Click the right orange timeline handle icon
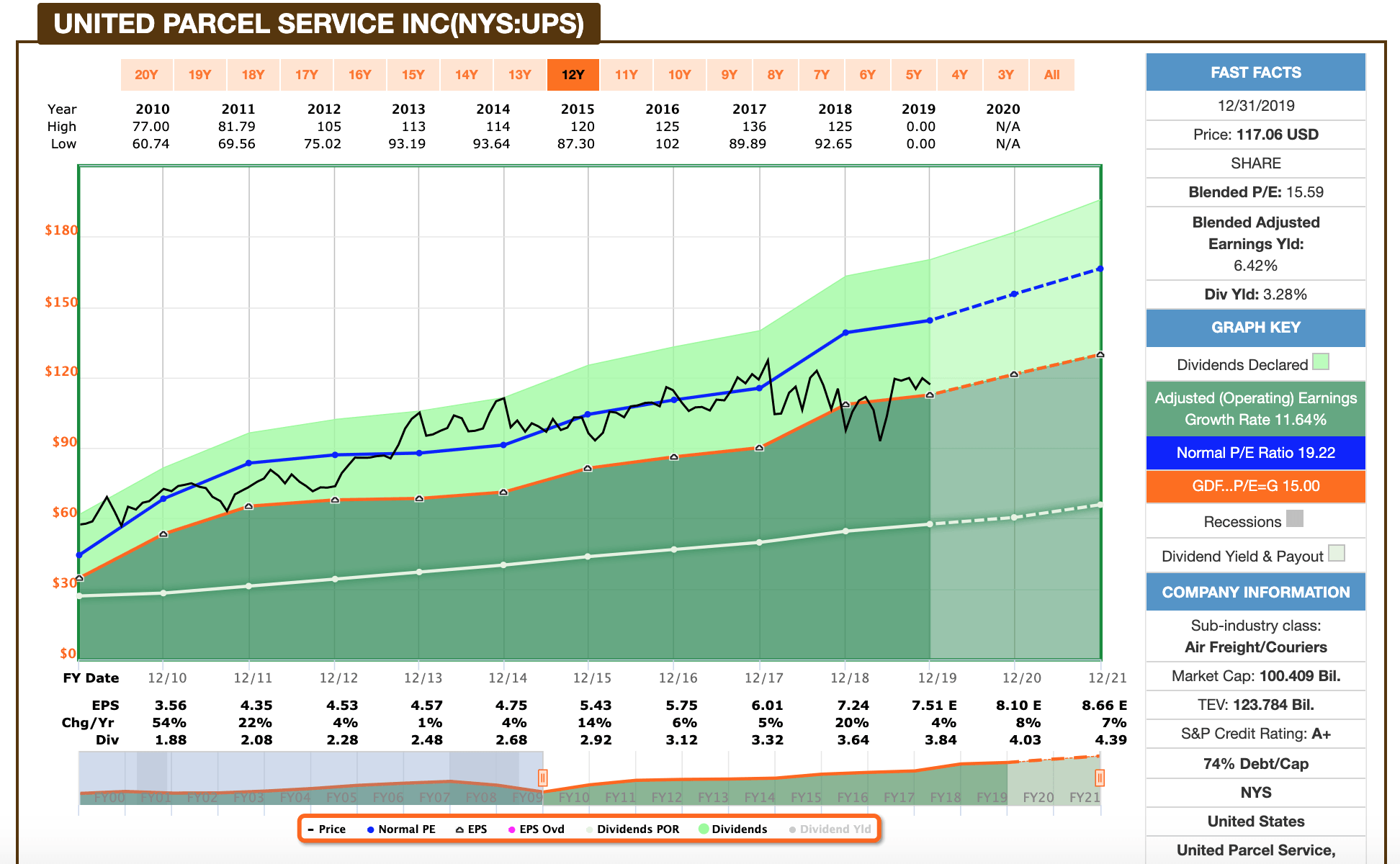Screen dimensions: 1400x864 [1100, 778]
